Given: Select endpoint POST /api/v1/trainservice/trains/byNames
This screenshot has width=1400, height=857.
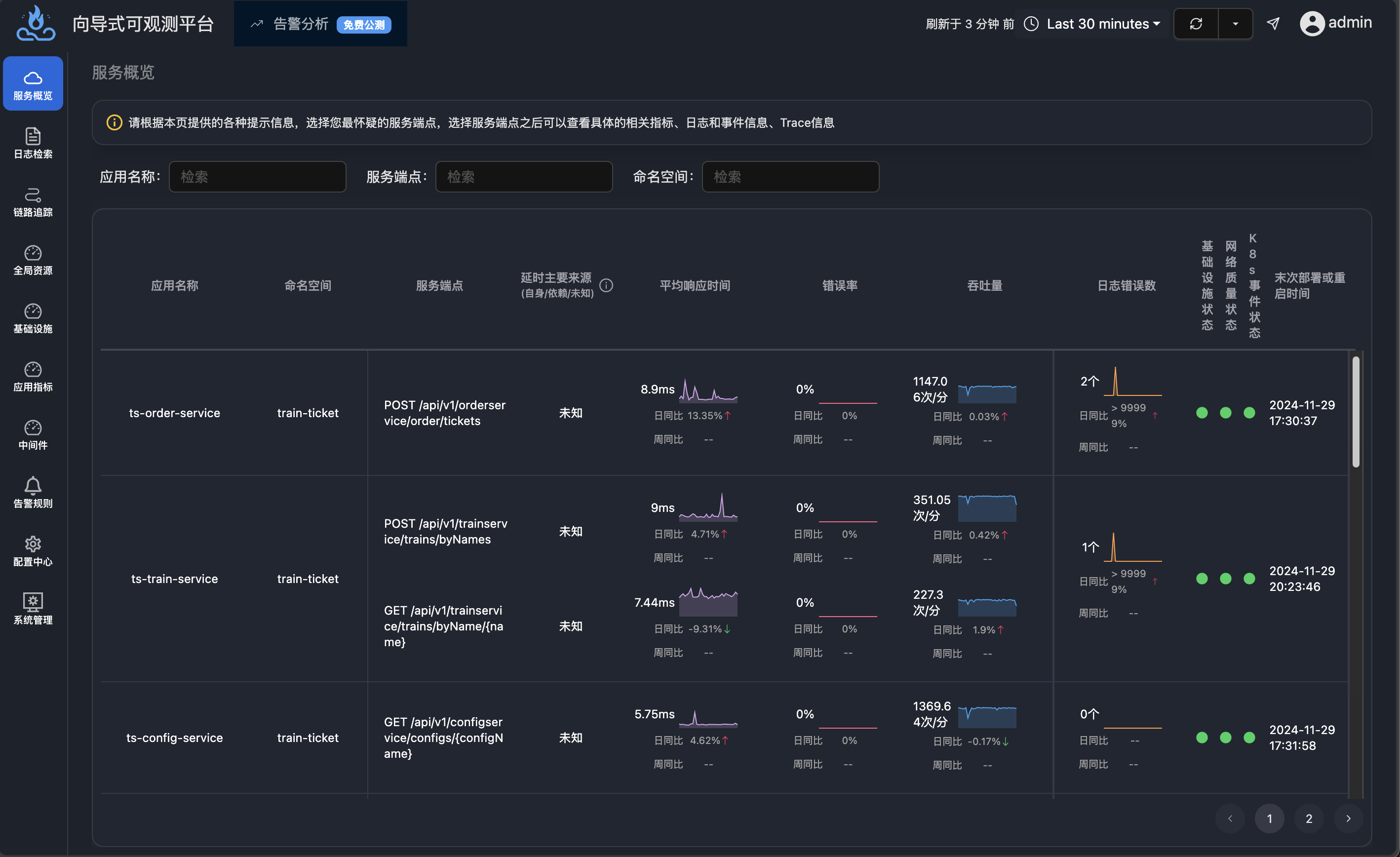Looking at the screenshot, I should click(445, 531).
